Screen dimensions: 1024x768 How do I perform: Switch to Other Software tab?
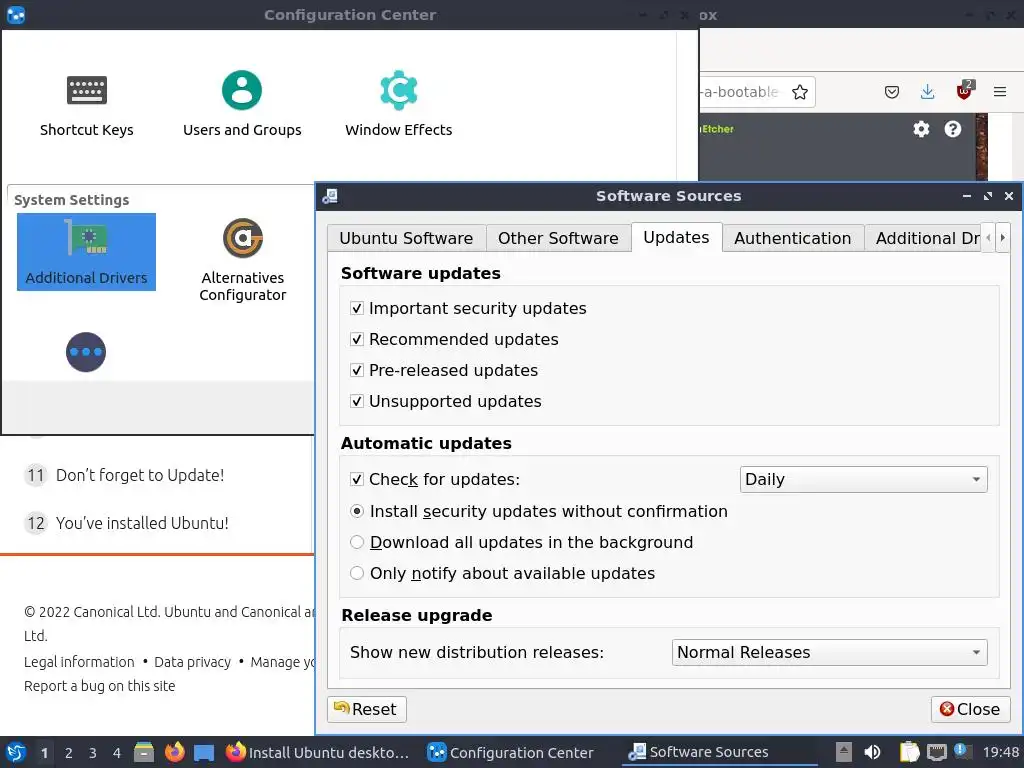tap(558, 238)
